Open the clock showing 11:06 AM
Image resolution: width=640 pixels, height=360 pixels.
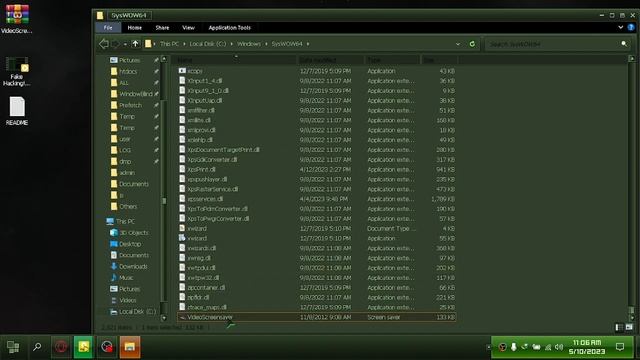[587, 347]
